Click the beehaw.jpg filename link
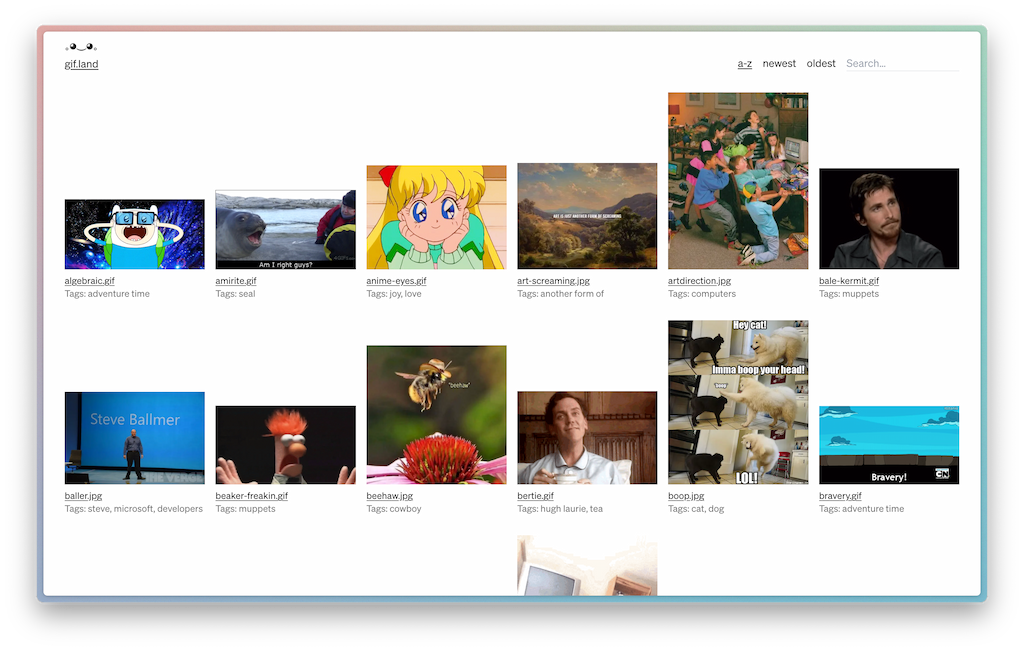 (x=390, y=496)
